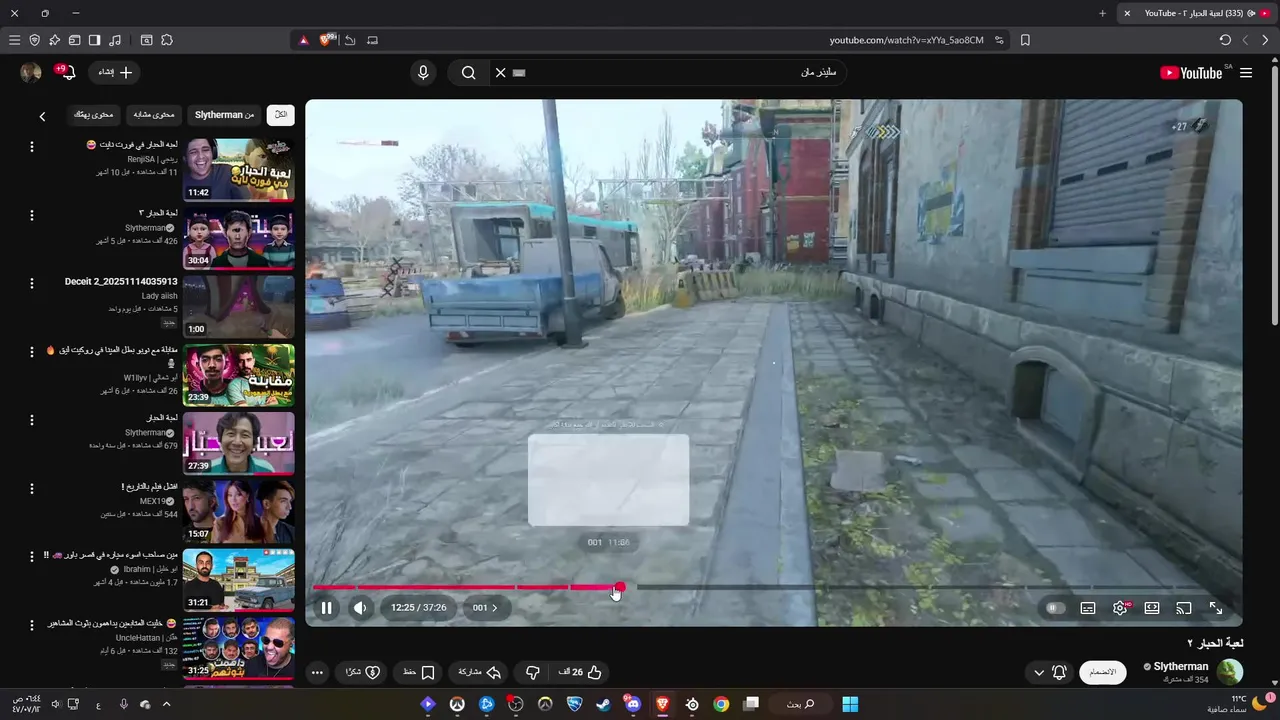1280x720 pixels.
Task: Clear the search query with X
Action: [501, 73]
